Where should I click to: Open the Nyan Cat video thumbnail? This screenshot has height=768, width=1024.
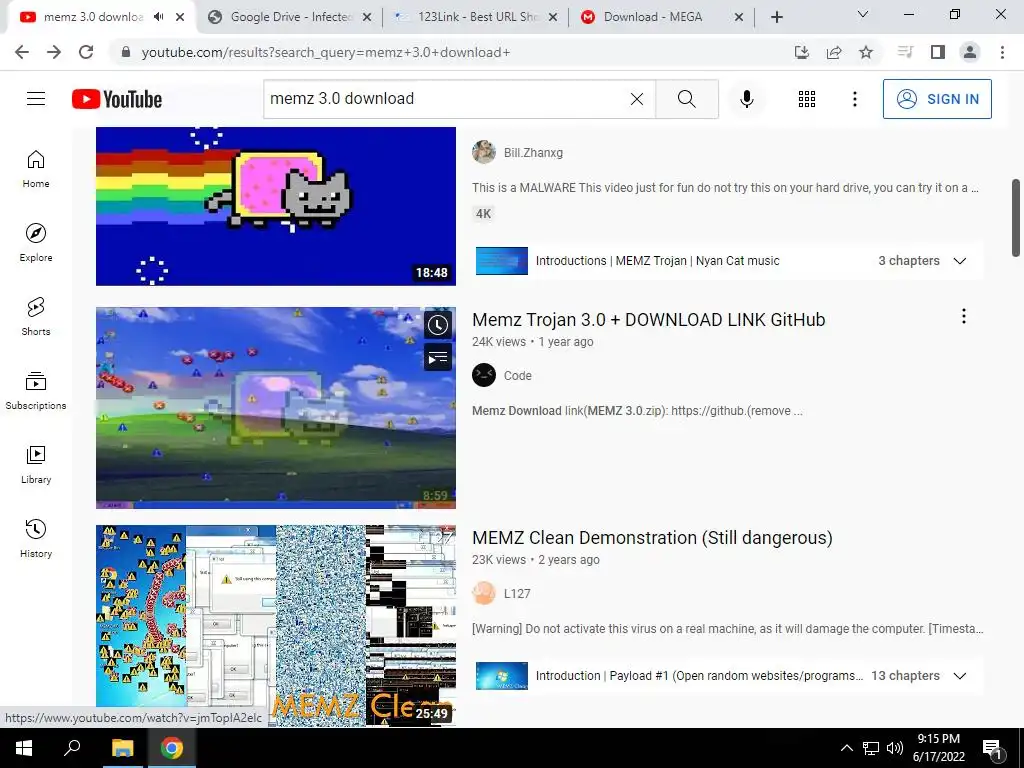point(276,206)
